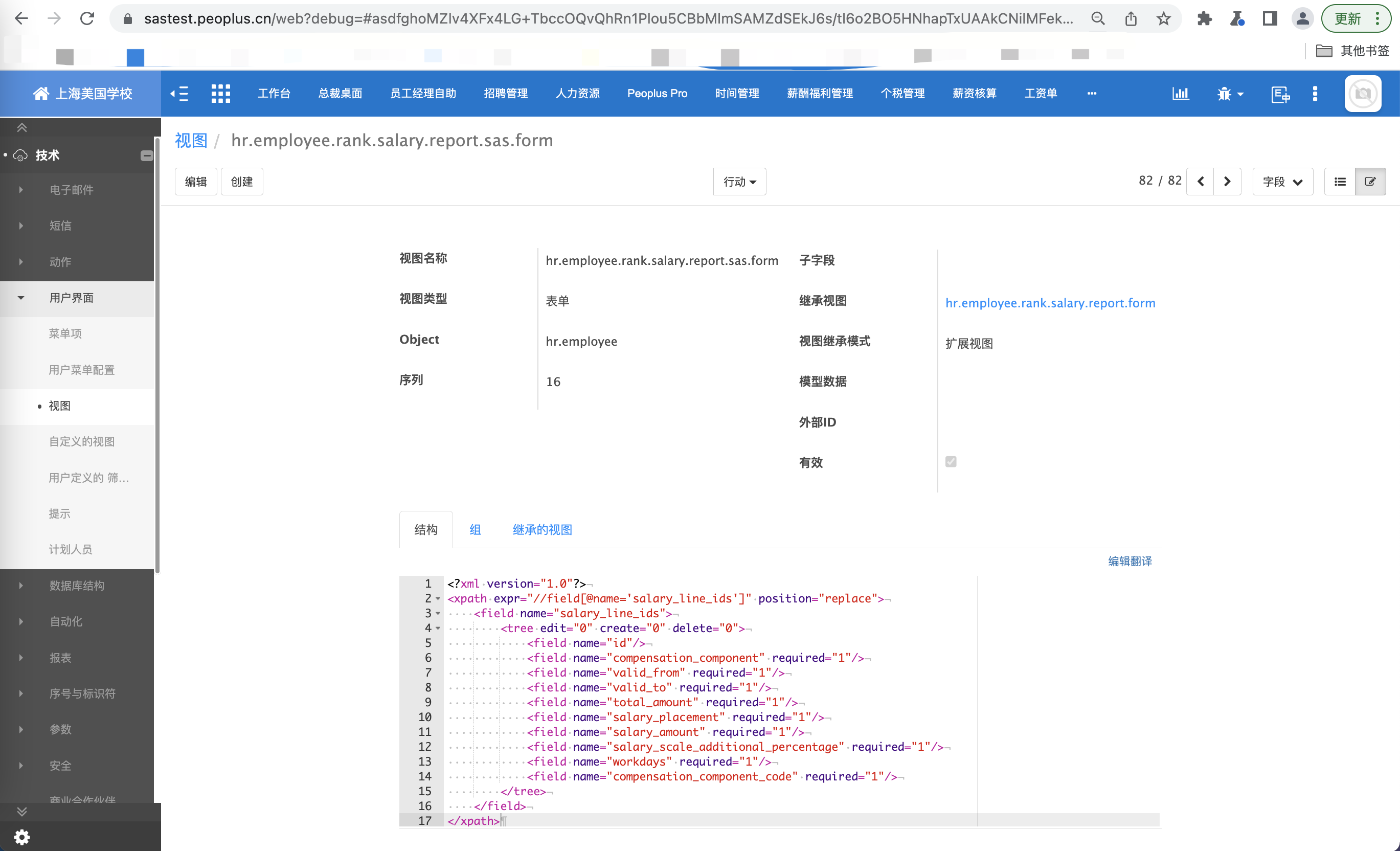Switch to form view toggle button

click(1370, 182)
